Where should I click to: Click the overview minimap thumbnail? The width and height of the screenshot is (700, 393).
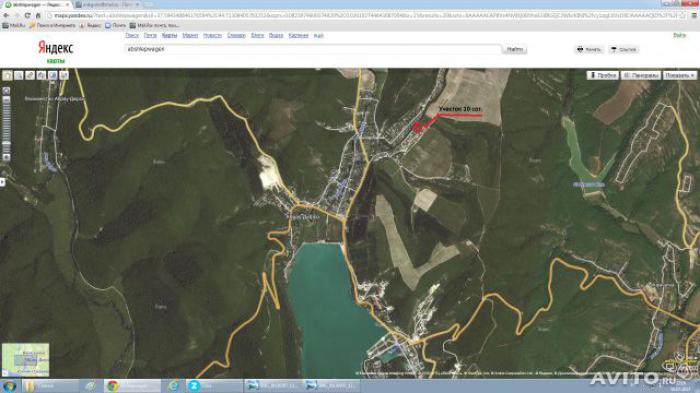[x=25, y=360]
